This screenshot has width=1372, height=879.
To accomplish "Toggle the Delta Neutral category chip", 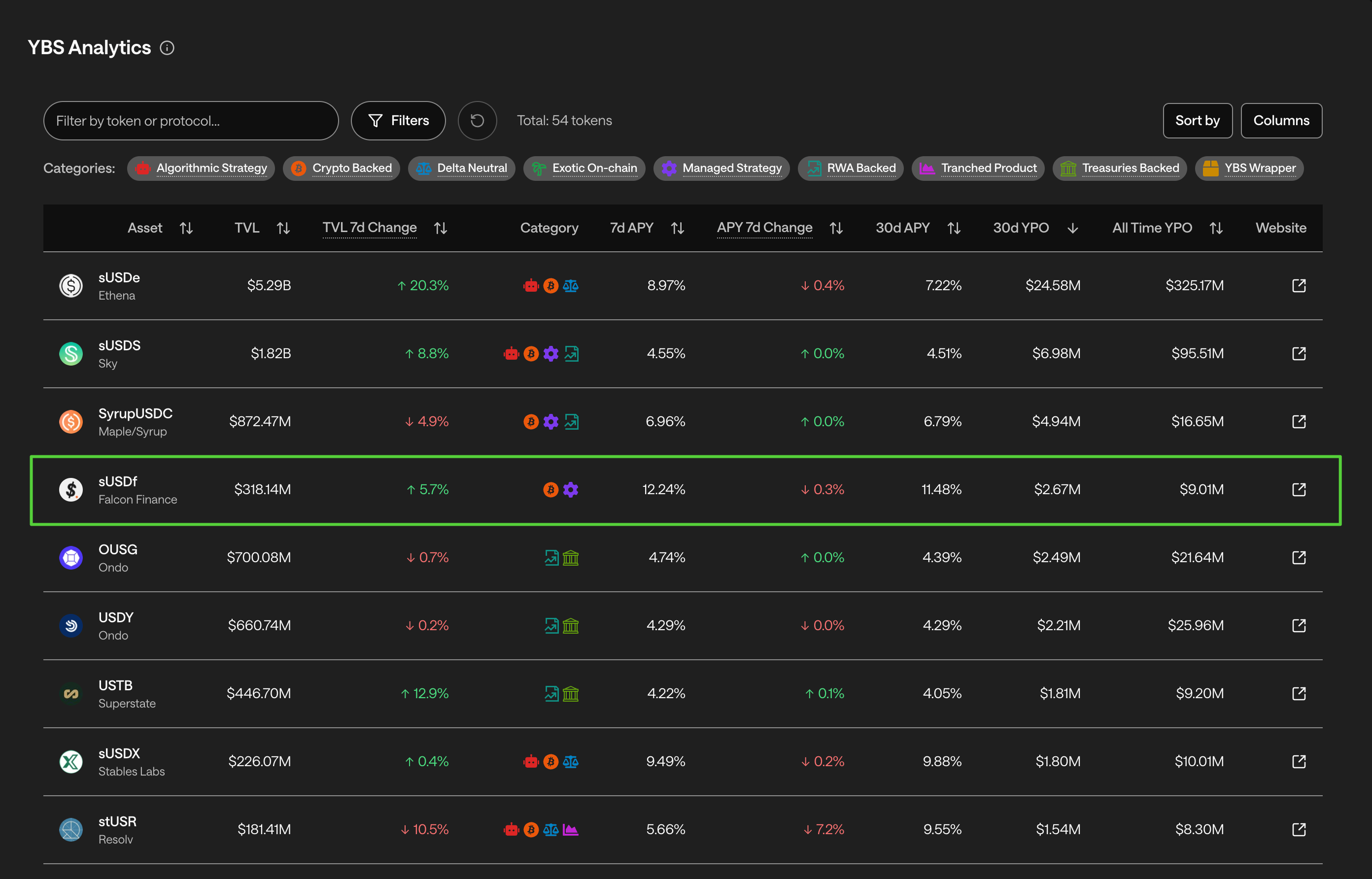I will tap(461, 168).
